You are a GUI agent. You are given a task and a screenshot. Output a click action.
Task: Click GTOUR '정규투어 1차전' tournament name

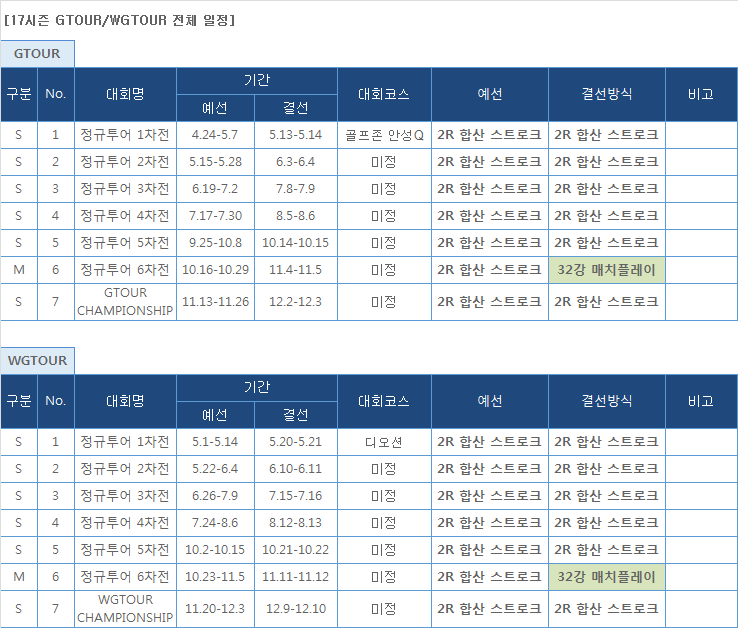coord(125,135)
